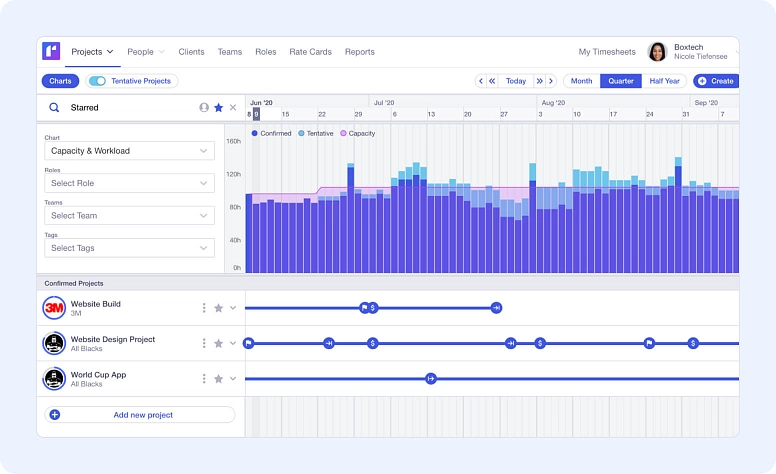Open the Capacity & Workload chart dropdown

130,151
